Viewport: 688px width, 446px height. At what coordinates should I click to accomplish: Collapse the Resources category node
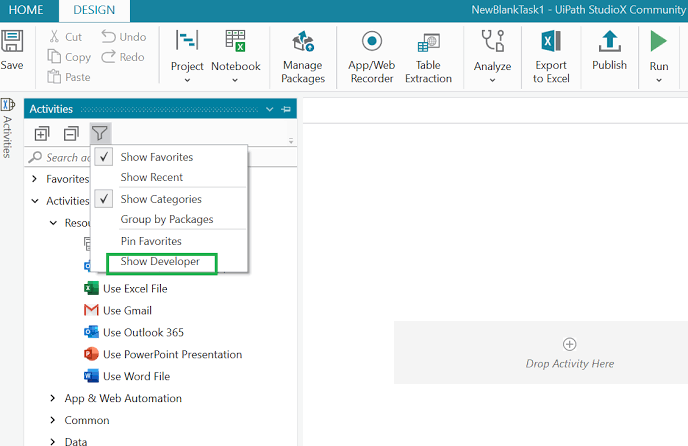point(53,223)
